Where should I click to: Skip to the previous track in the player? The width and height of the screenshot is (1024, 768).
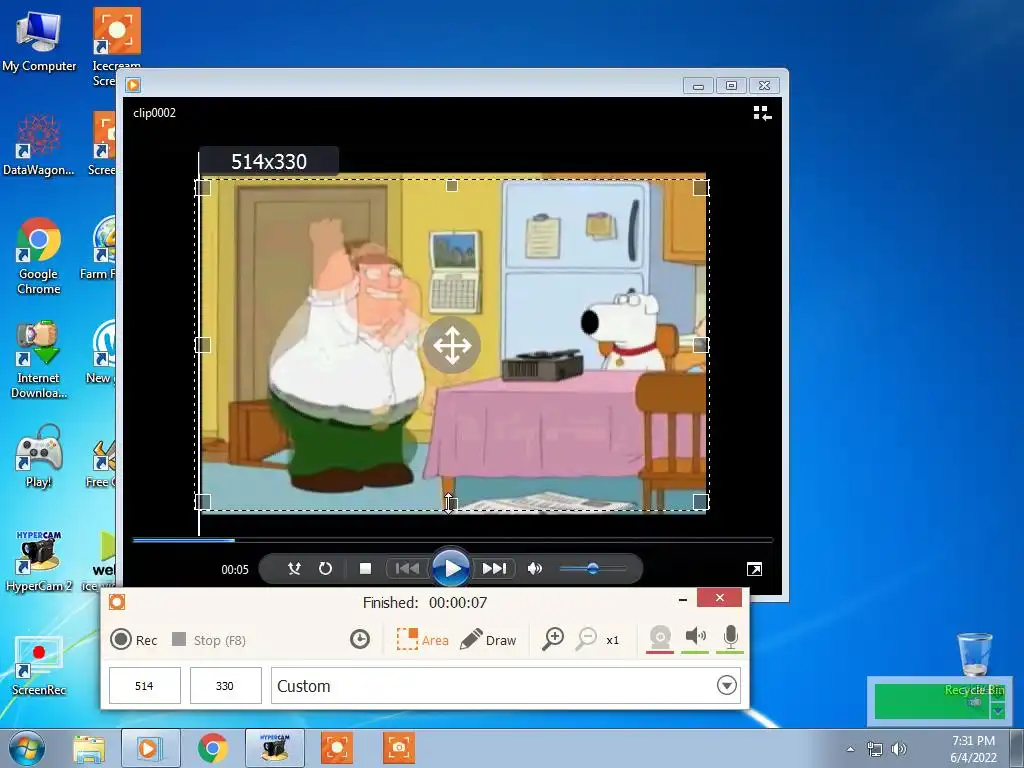407,569
